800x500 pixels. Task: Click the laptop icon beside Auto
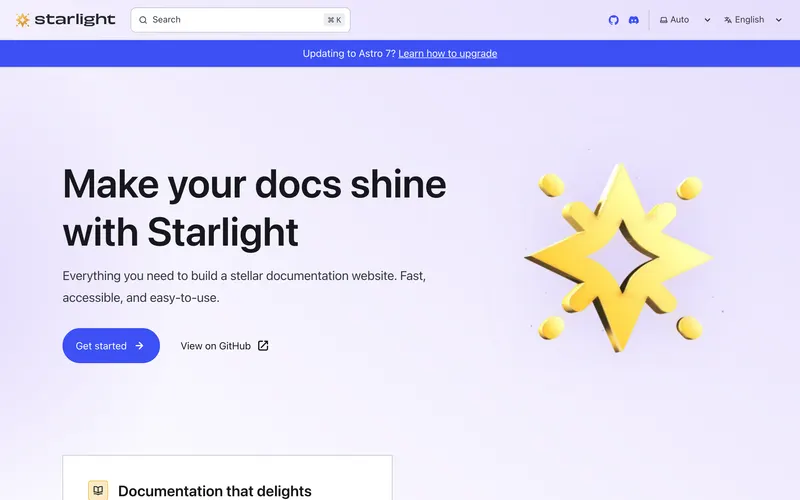(x=663, y=20)
